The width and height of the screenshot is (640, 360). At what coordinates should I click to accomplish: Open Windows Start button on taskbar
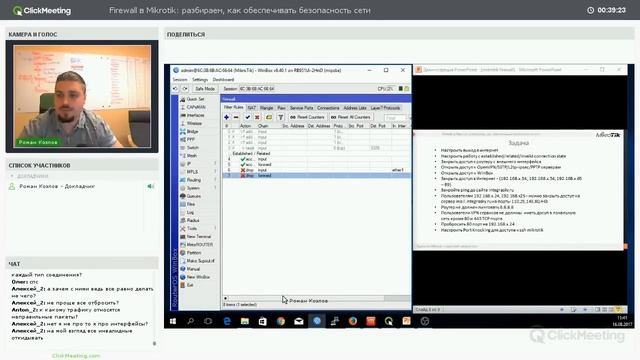[x=173, y=321]
